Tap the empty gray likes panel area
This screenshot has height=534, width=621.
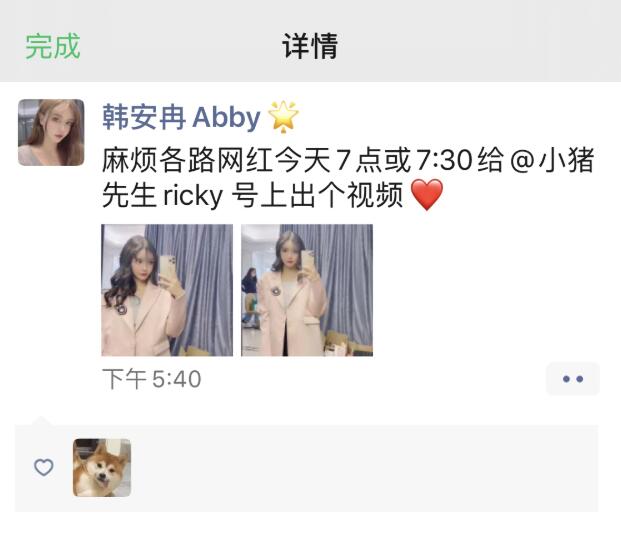tap(364, 468)
